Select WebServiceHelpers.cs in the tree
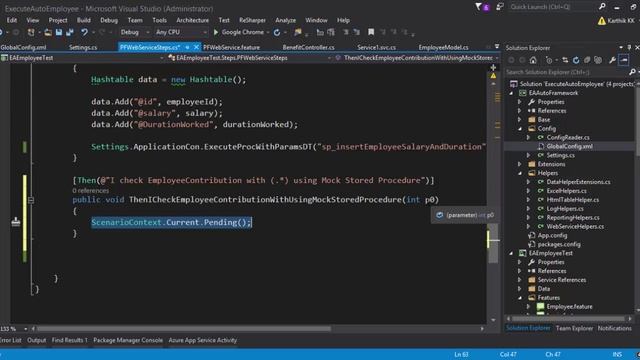Screen dimensions: 640x360 coord(575,227)
